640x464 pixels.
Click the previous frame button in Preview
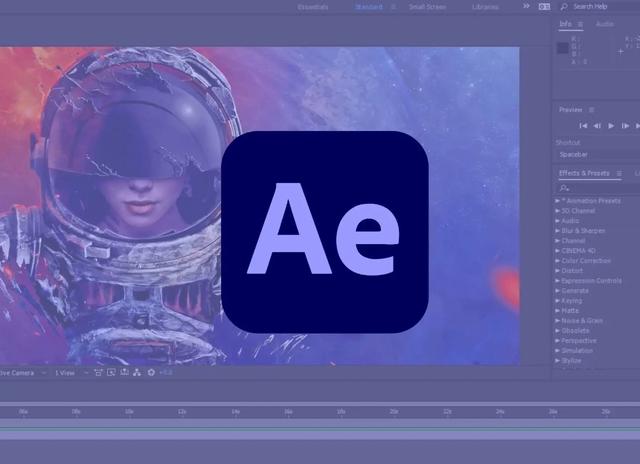click(597, 126)
